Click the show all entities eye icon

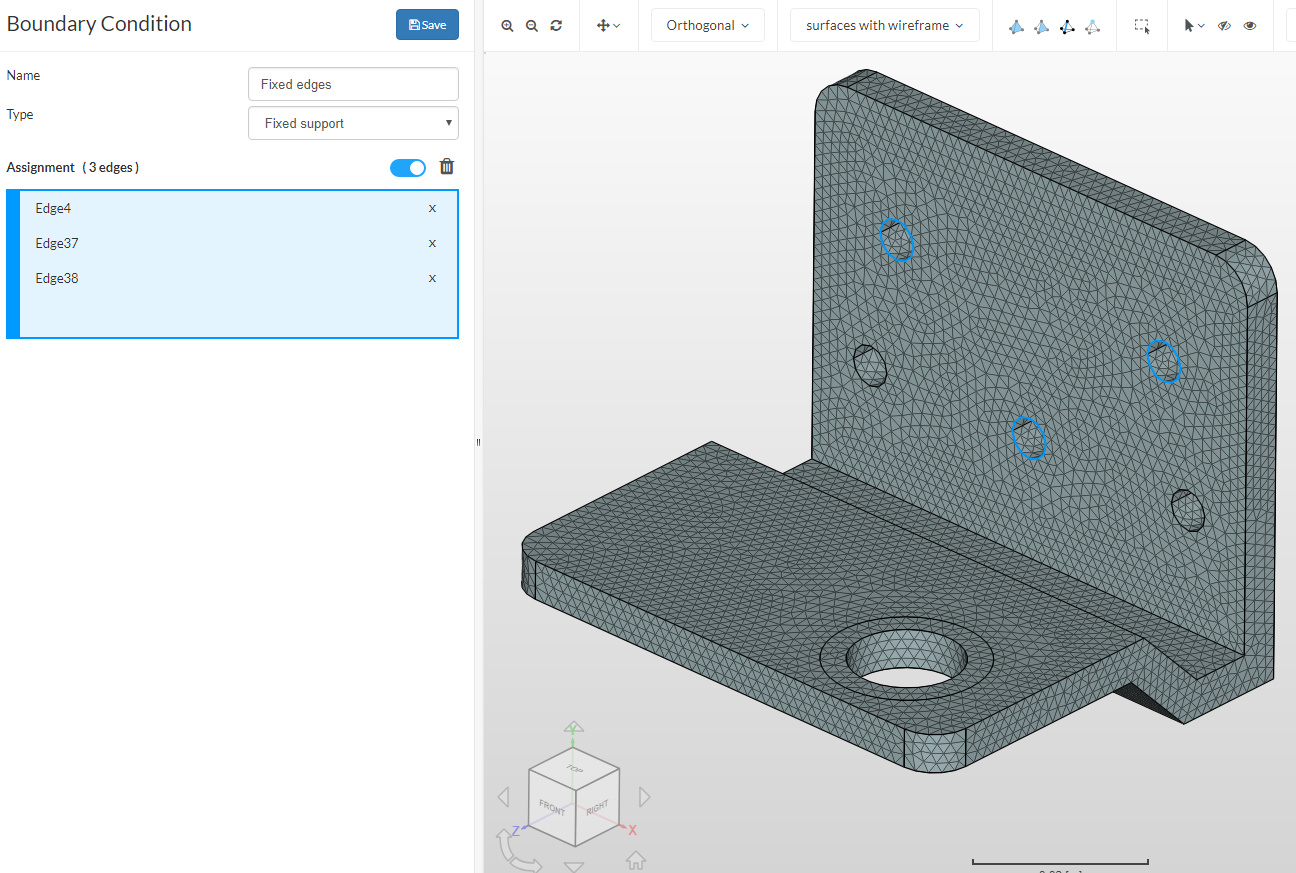(1249, 25)
